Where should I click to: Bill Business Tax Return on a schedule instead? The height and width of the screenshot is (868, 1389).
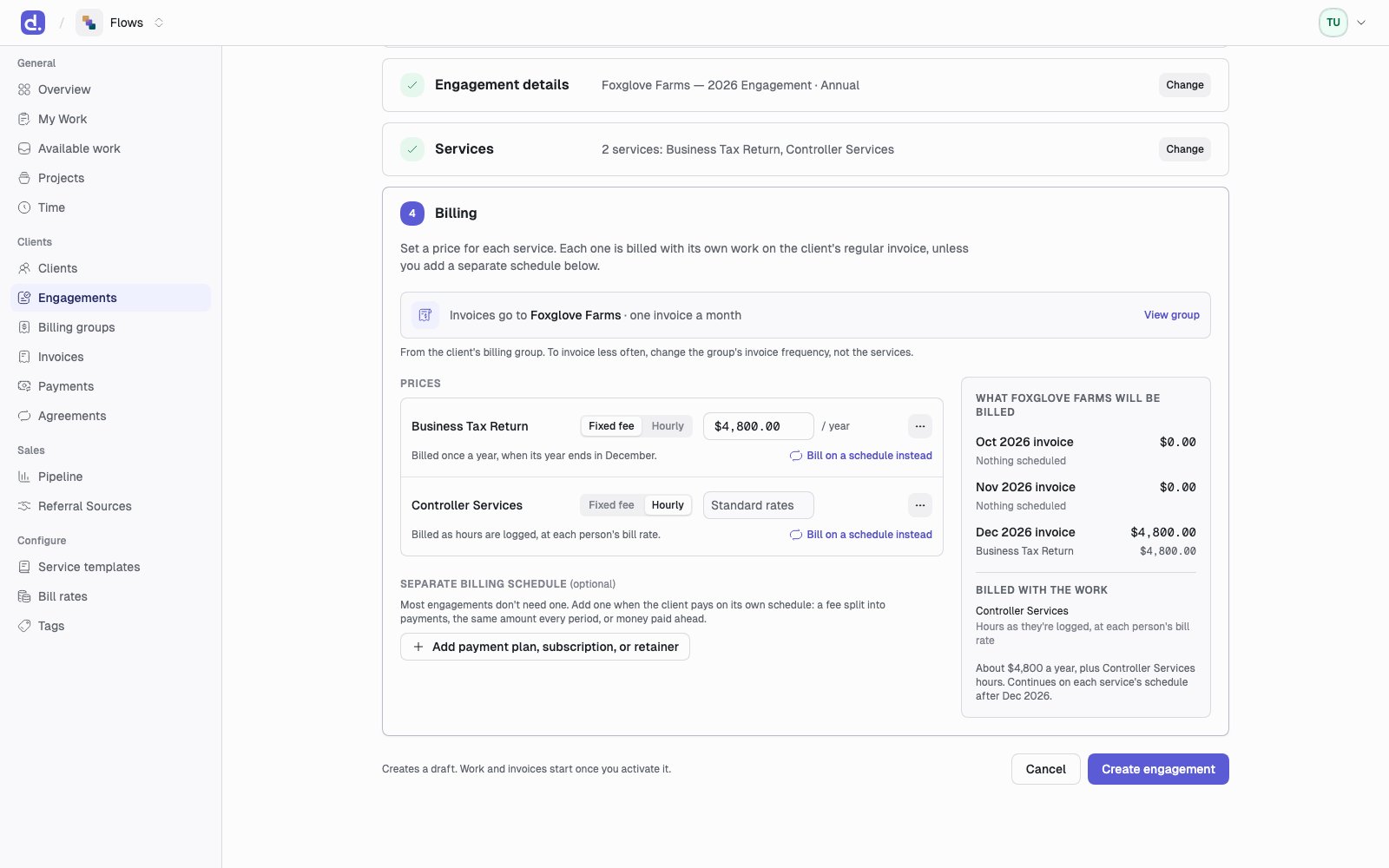tap(860, 456)
